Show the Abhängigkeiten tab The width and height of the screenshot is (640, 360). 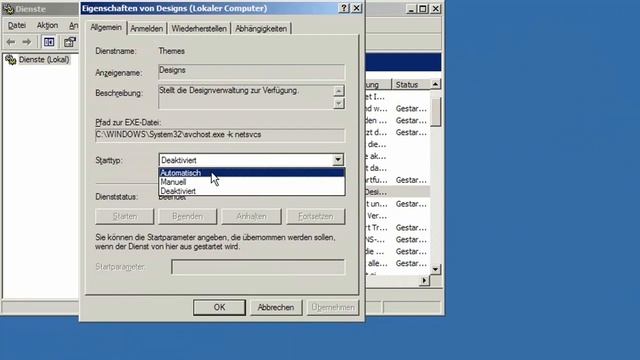(x=261, y=29)
